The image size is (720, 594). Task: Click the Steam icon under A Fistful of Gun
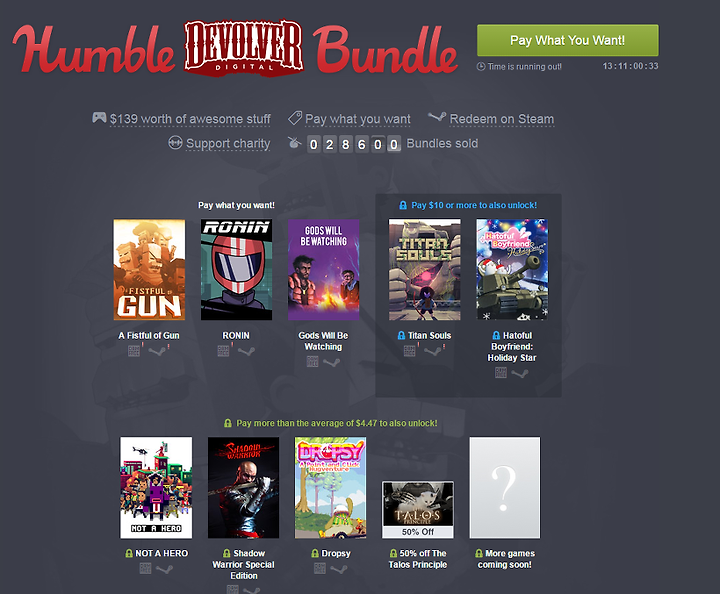(x=158, y=351)
